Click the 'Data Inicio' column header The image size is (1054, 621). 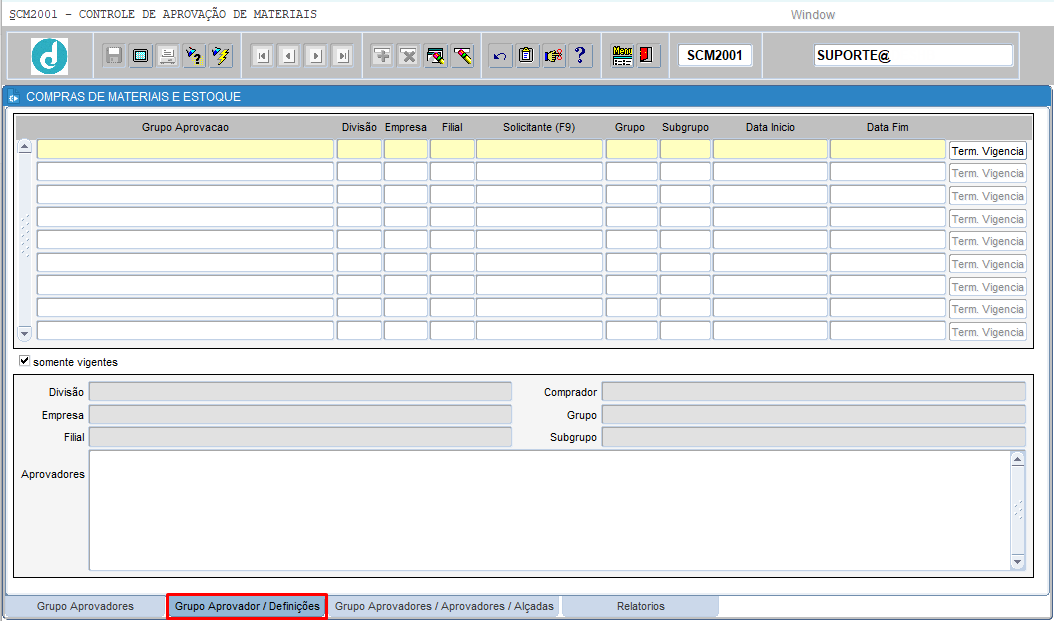click(770, 127)
